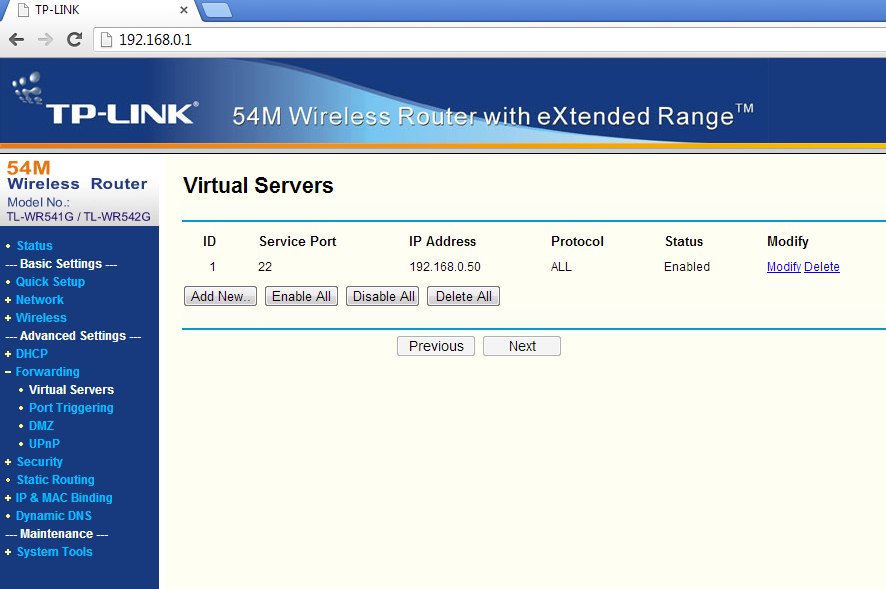Open Quick Setup in the sidebar
Screen dimensions: 886x589
[x=50, y=282]
